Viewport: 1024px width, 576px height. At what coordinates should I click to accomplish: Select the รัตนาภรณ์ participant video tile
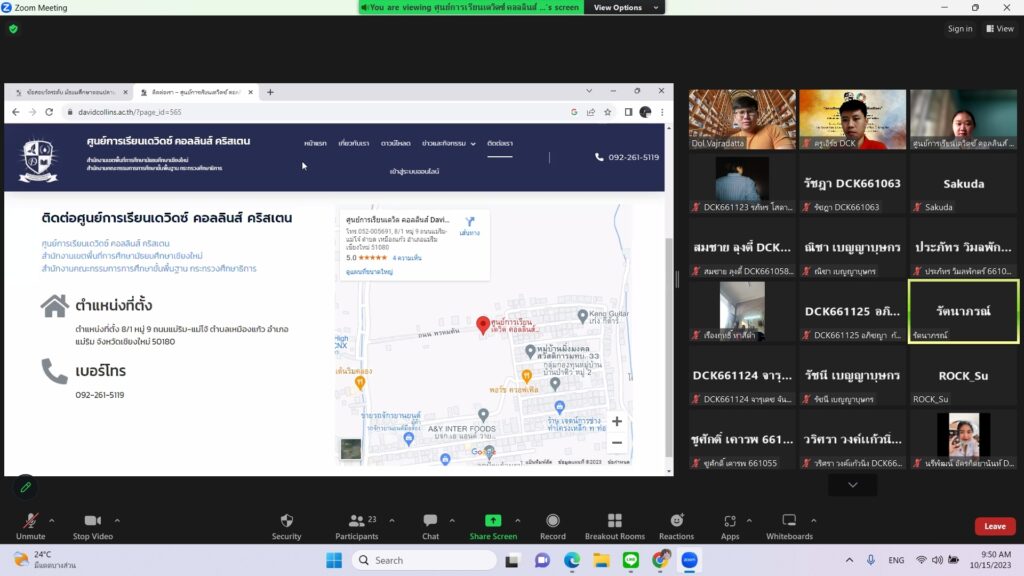tap(963, 311)
